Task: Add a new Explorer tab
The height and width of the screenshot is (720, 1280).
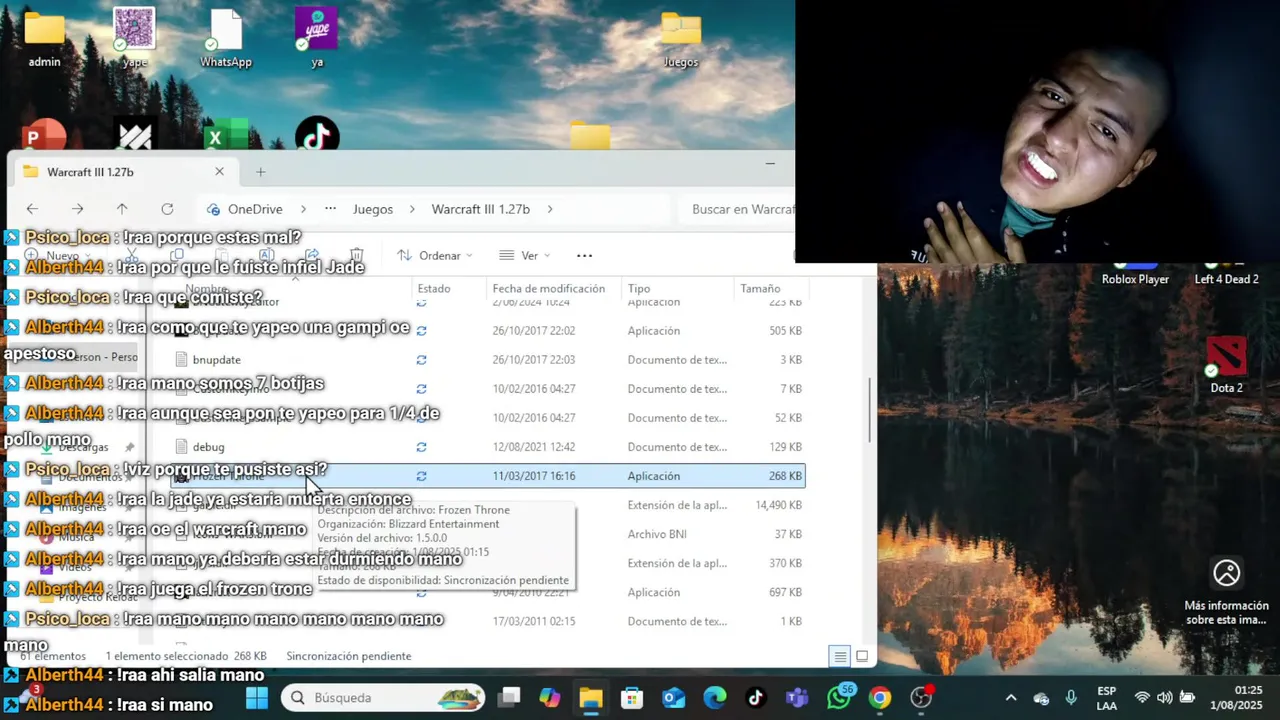Action: (x=261, y=172)
